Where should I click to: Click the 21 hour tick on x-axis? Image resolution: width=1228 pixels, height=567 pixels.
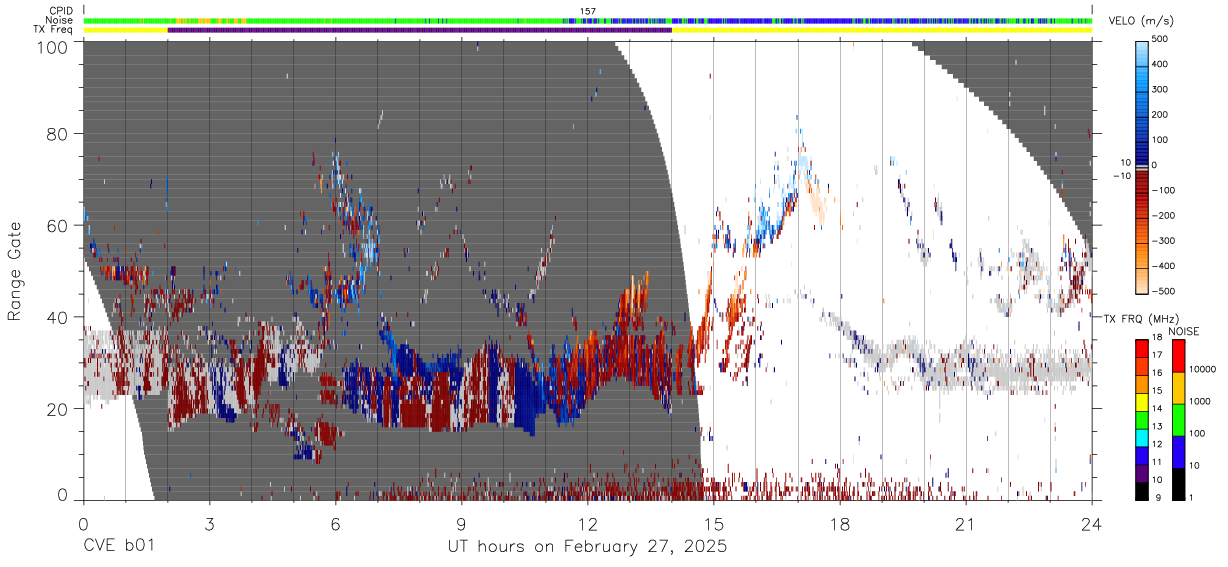coord(966,524)
